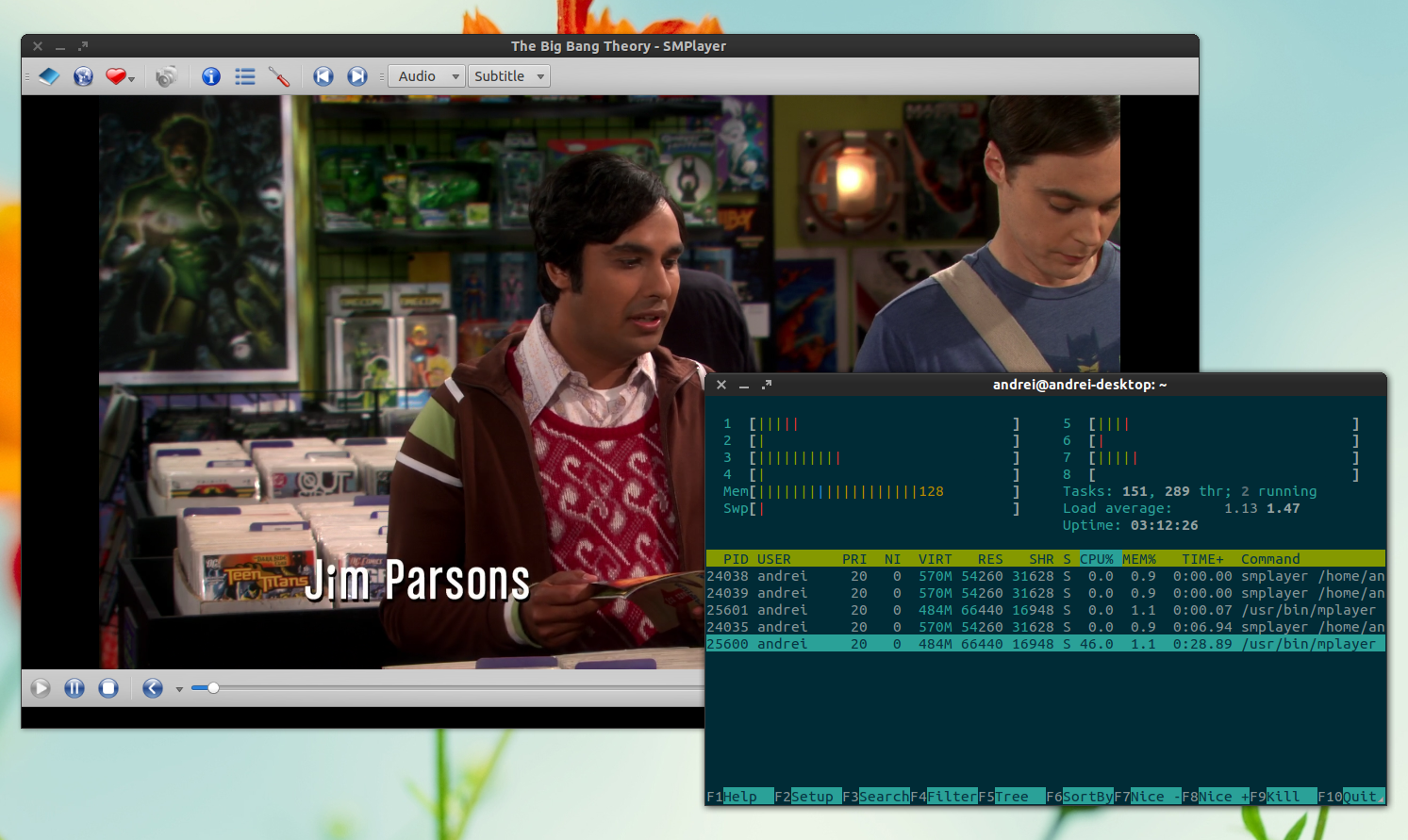Open the playlist icon in the toolbar
The height and width of the screenshot is (840, 1408).
tap(245, 76)
